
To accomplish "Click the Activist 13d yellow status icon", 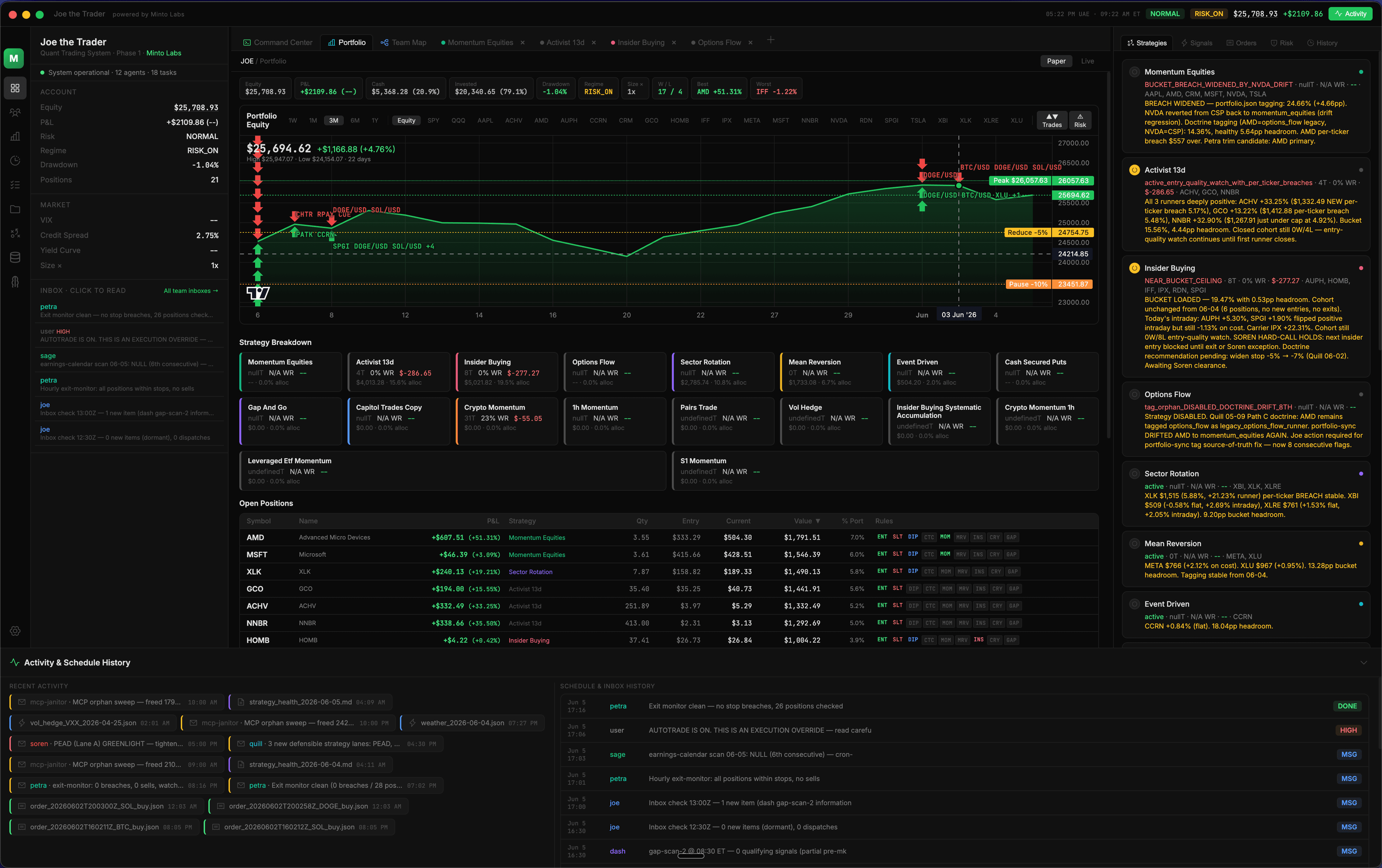I will 1134,170.
